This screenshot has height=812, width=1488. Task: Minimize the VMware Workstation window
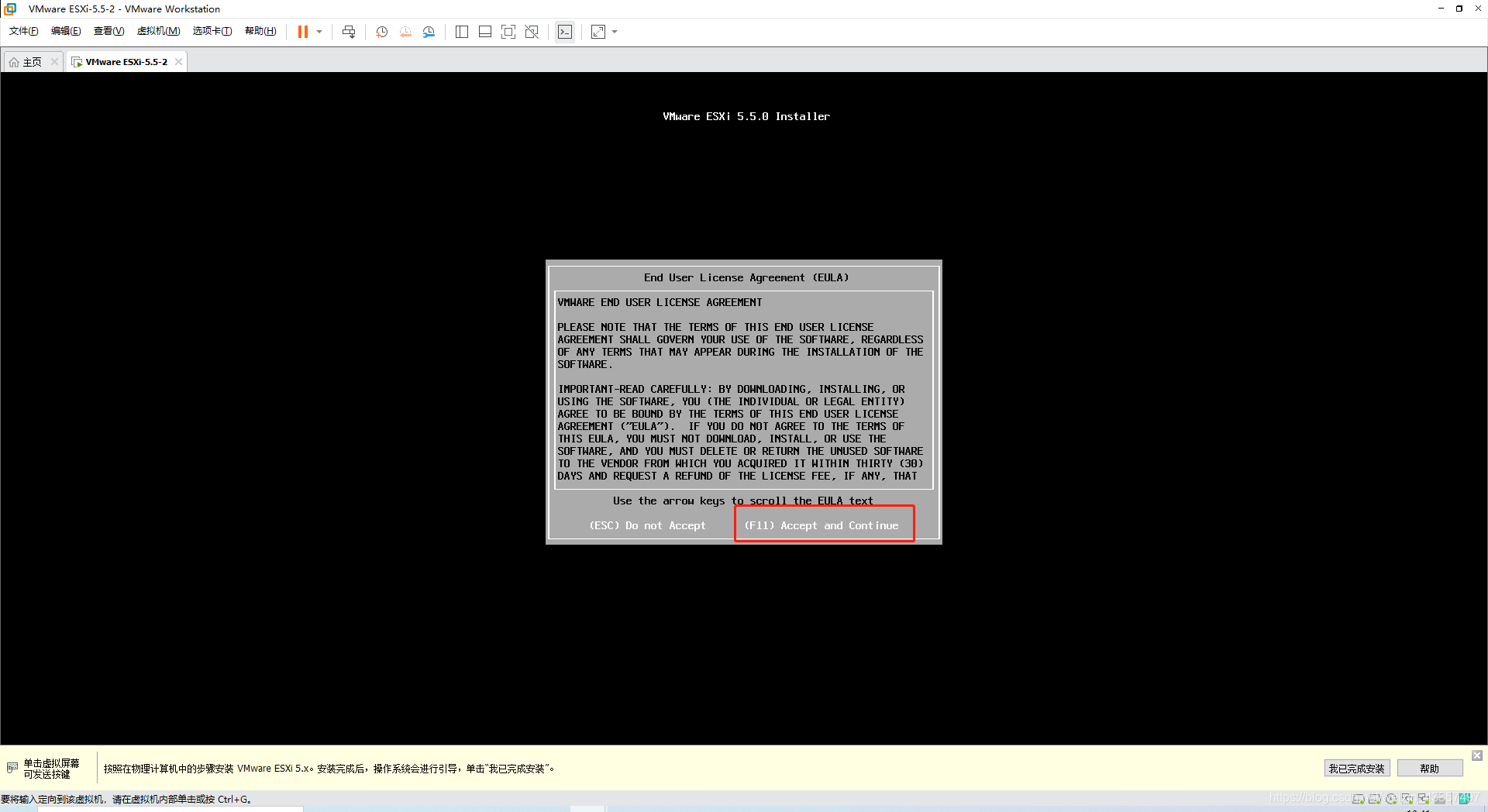click(x=1441, y=9)
